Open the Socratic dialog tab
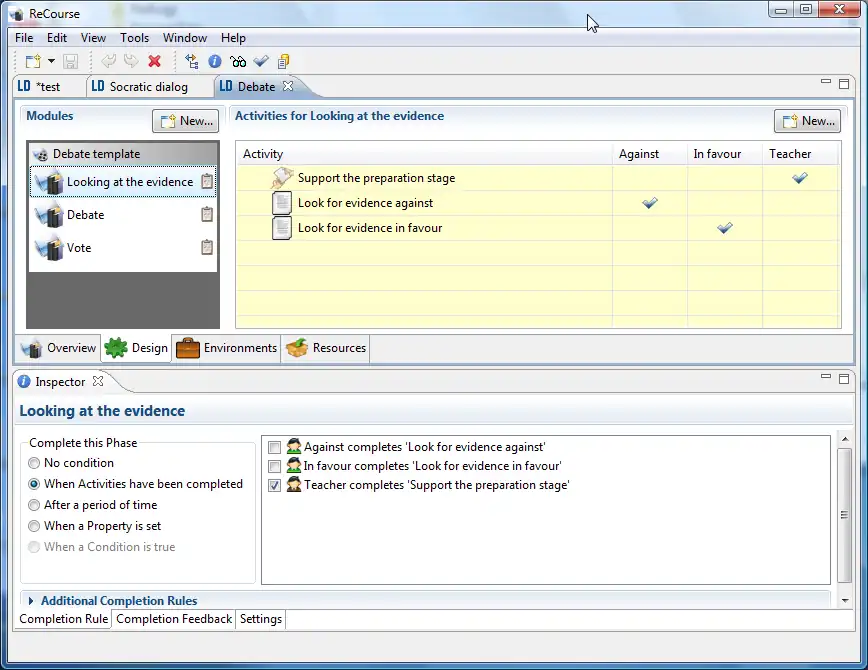The height and width of the screenshot is (670, 868). pos(148,87)
